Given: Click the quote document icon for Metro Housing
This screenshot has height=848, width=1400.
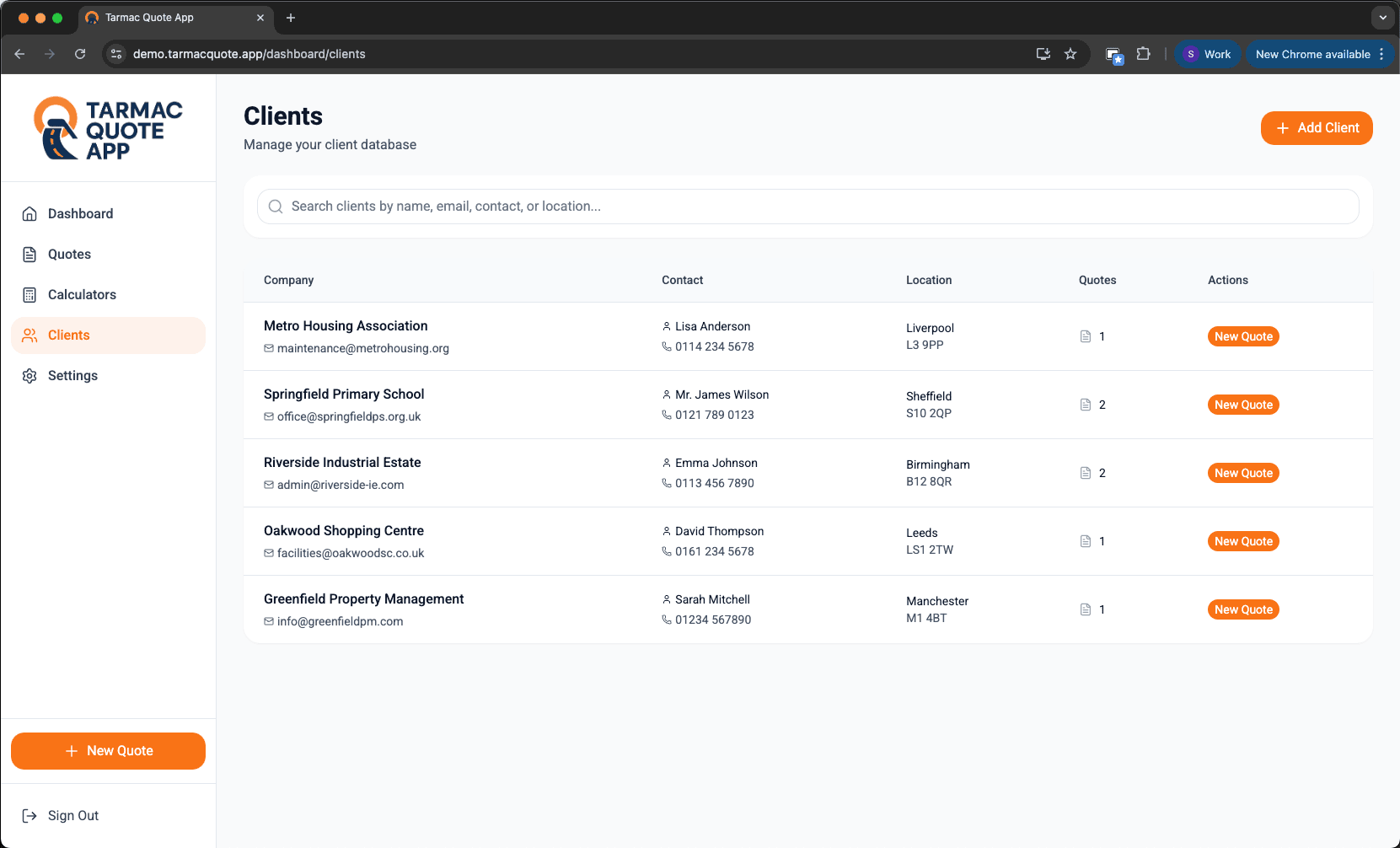Looking at the screenshot, I should tap(1086, 336).
